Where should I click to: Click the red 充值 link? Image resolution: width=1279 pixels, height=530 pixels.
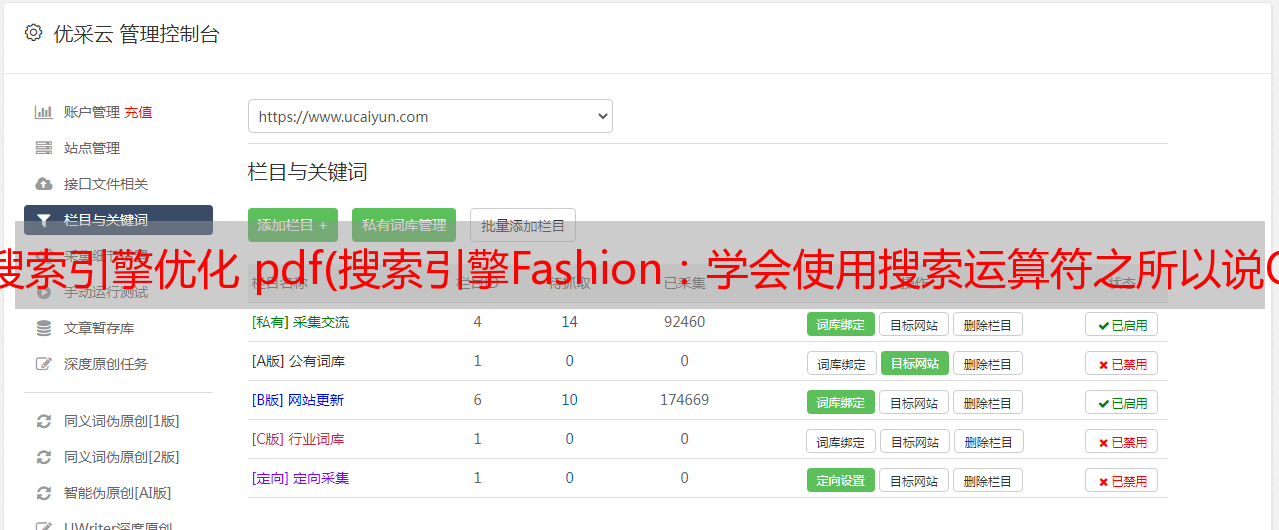click(x=139, y=112)
